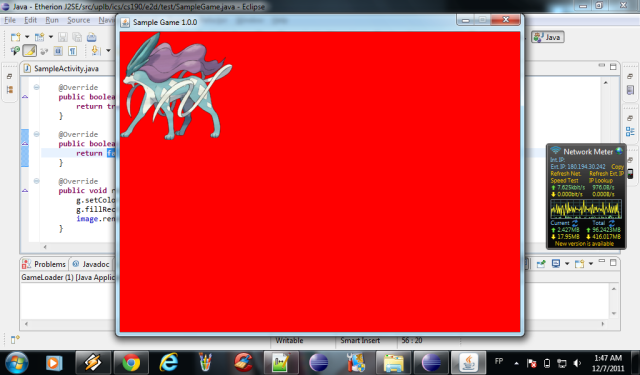Collapse the first @Override method fold marker
The image size is (640, 375).
tap(36, 87)
